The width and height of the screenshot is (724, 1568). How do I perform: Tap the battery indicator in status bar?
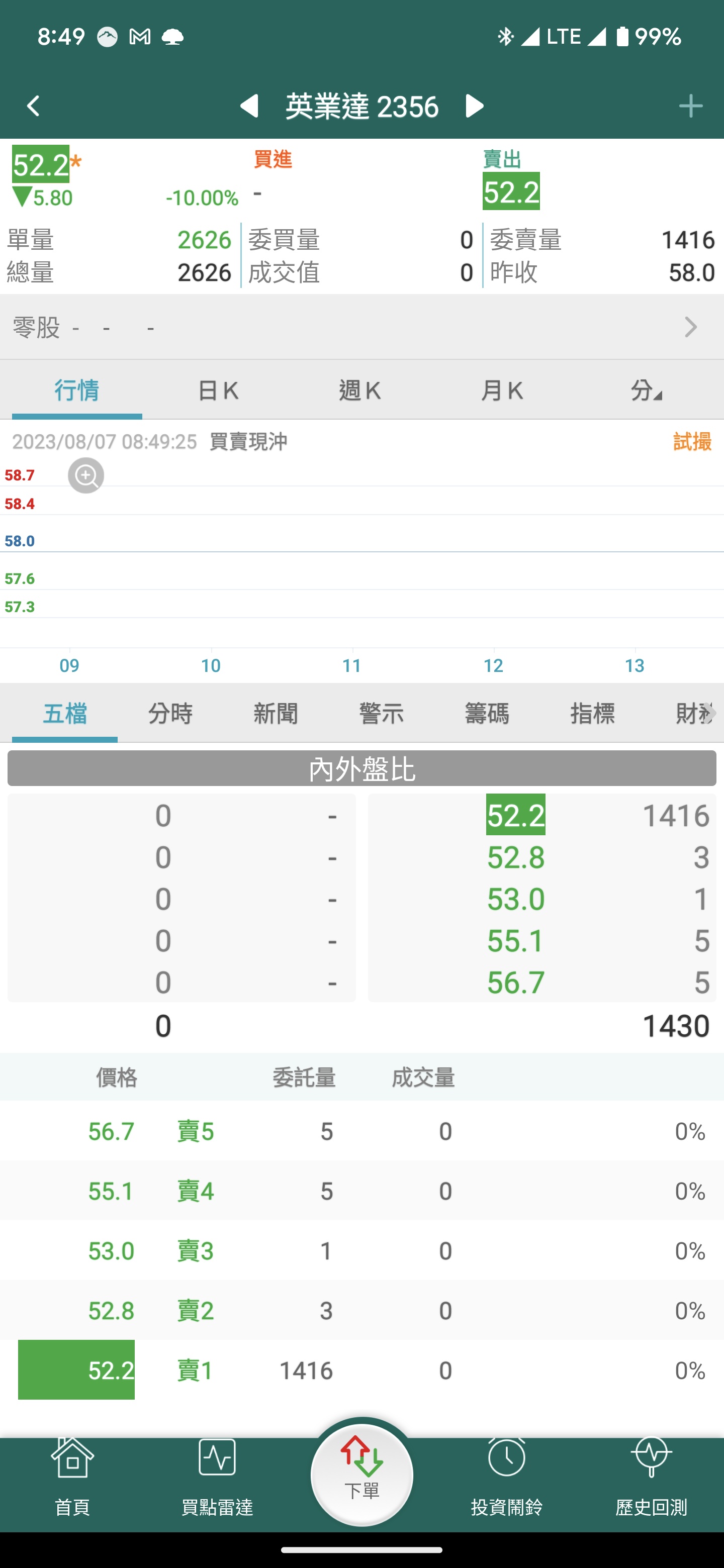(x=622, y=37)
